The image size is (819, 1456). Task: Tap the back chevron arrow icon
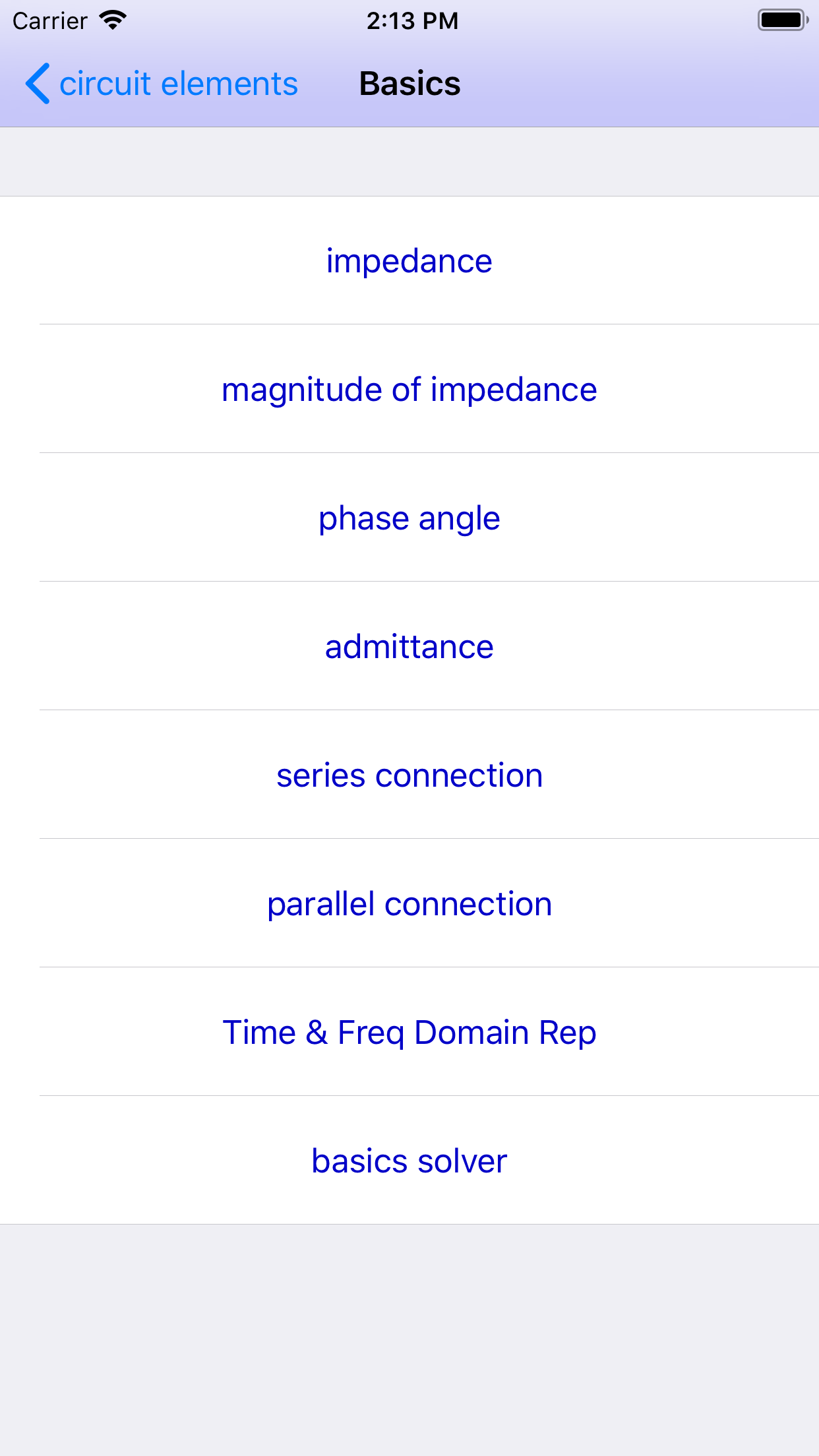click(x=38, y=84)
